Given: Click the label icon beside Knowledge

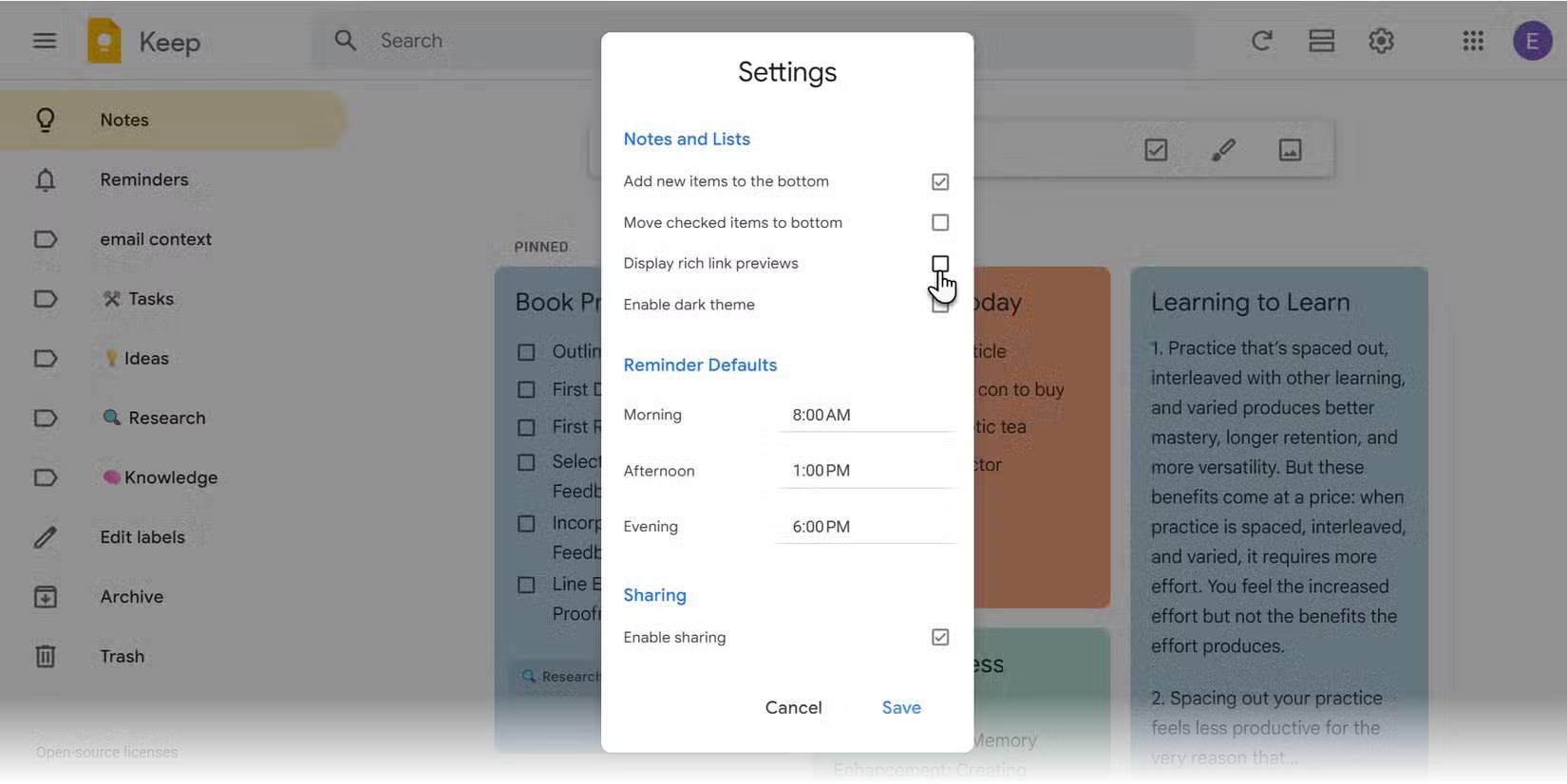Looking at the screenshot, I should coord(46,477).
